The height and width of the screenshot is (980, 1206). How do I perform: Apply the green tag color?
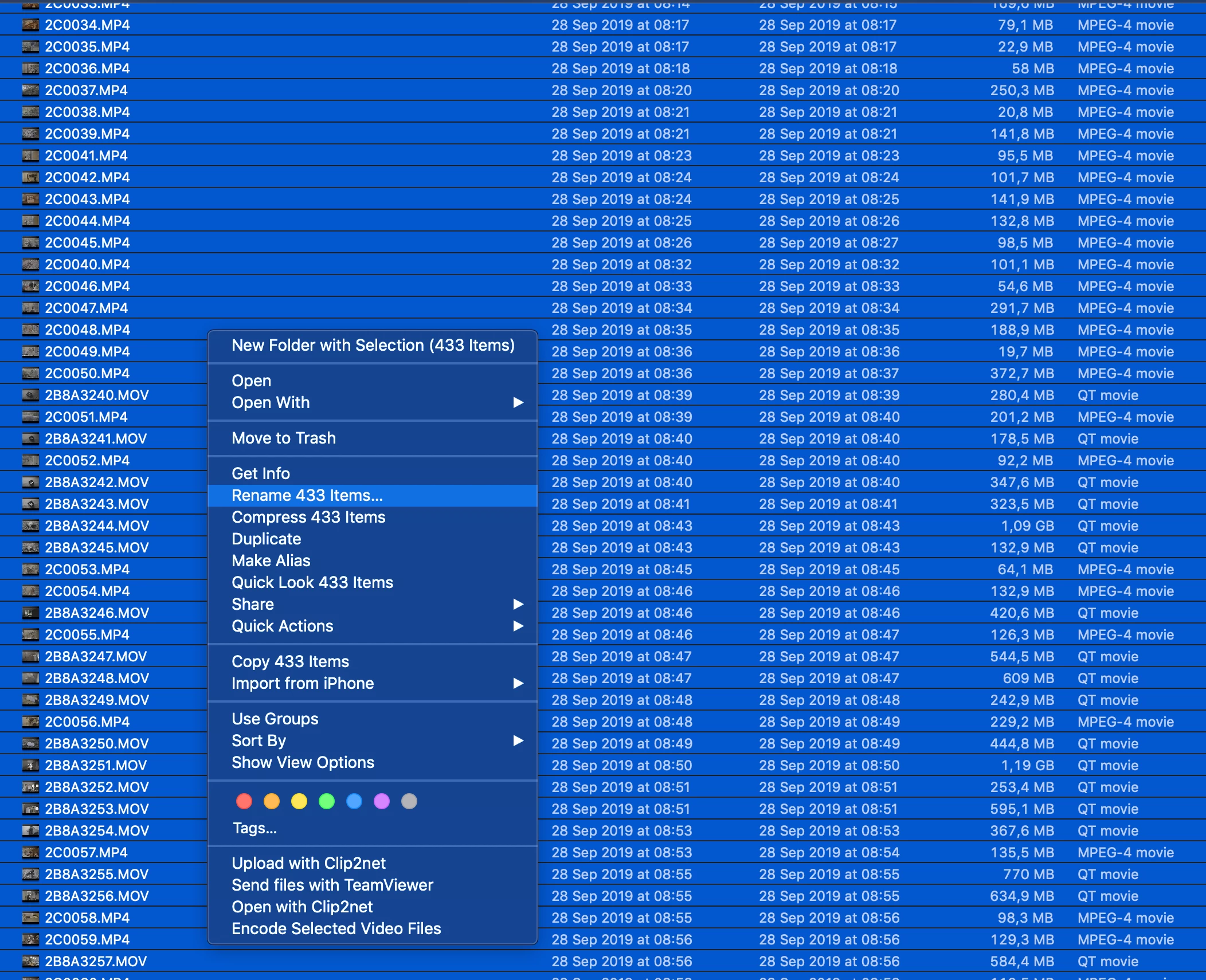327,801
